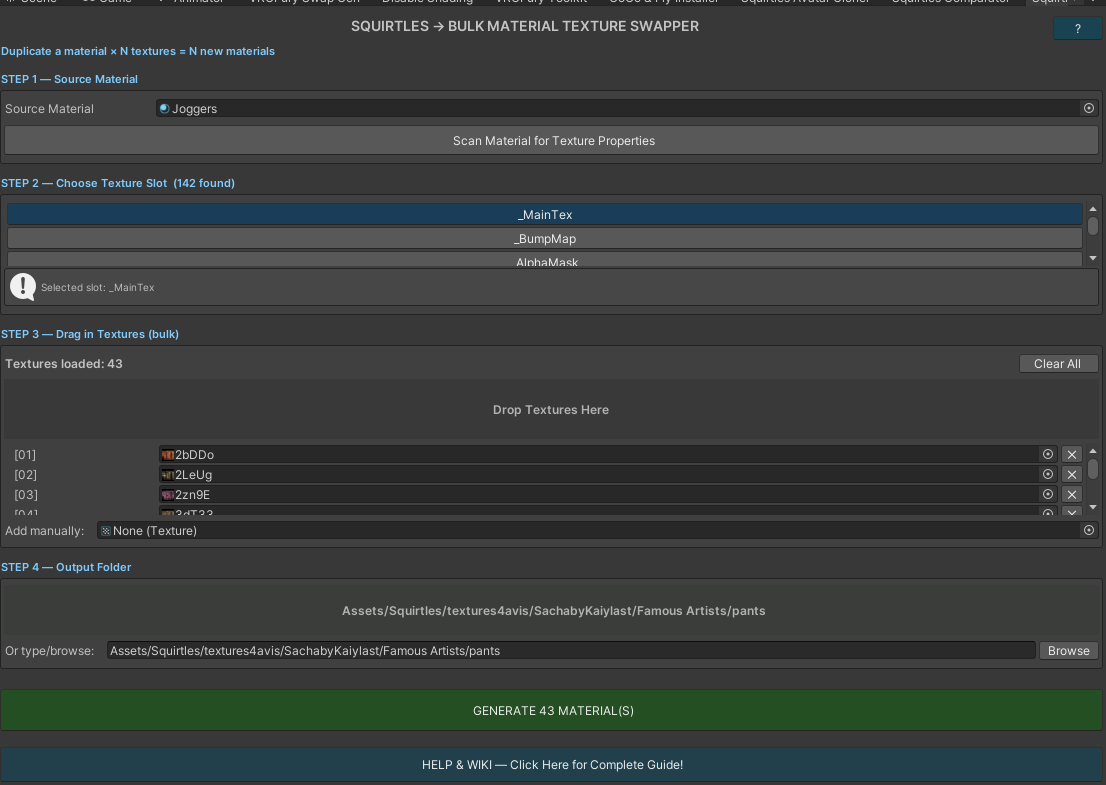1106x785 pixels.
Task: Pick the AlphaMask texture slot
Action: pyautogui.click(x=545, y=260)
